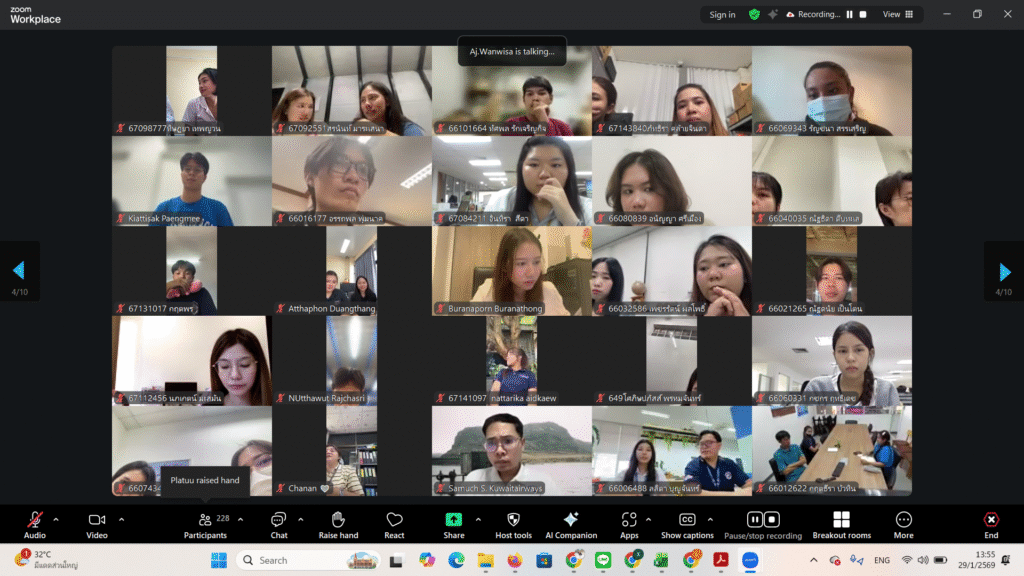Open the More options menu
Viewport: 1024px width, 576px height.
903,520
